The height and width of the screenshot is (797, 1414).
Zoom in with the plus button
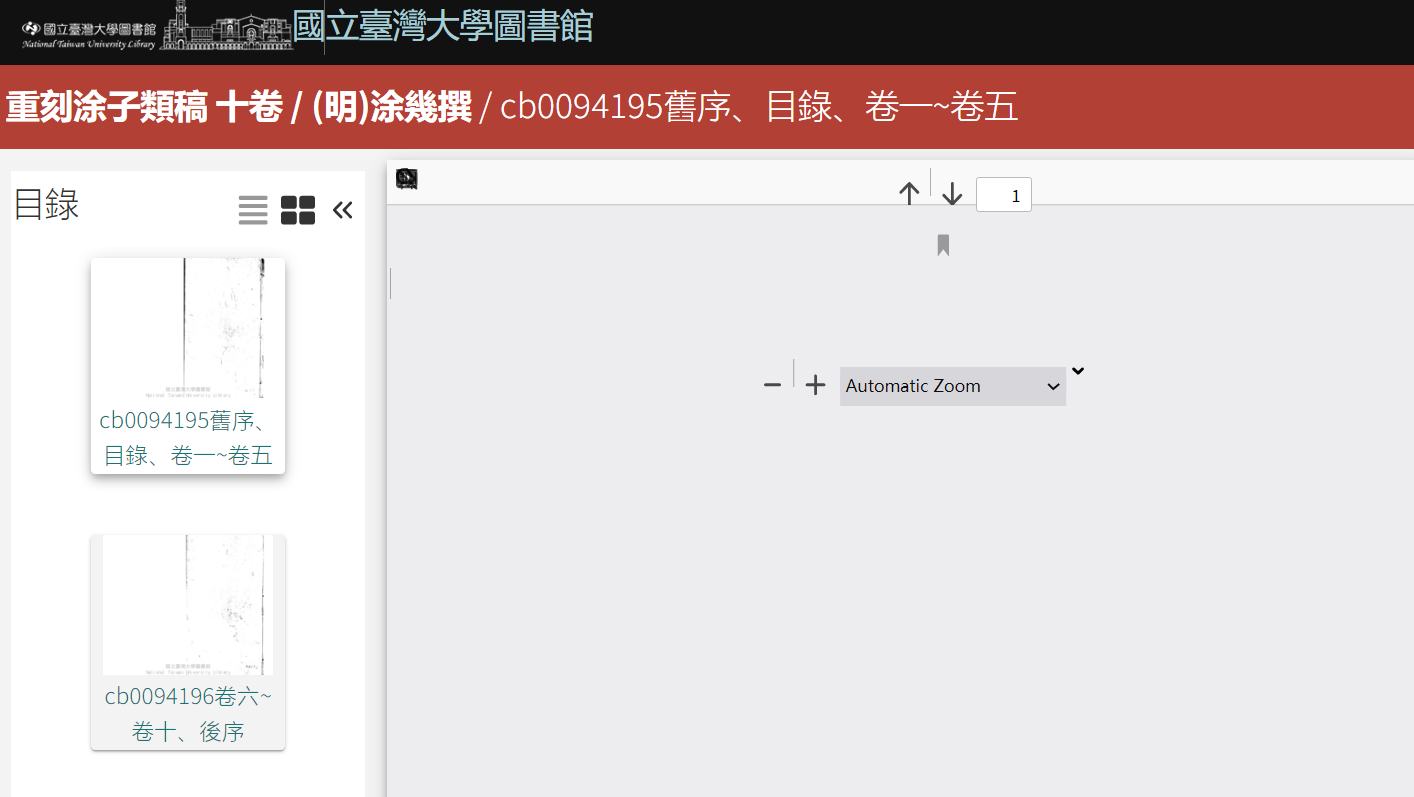click(816, 385)
